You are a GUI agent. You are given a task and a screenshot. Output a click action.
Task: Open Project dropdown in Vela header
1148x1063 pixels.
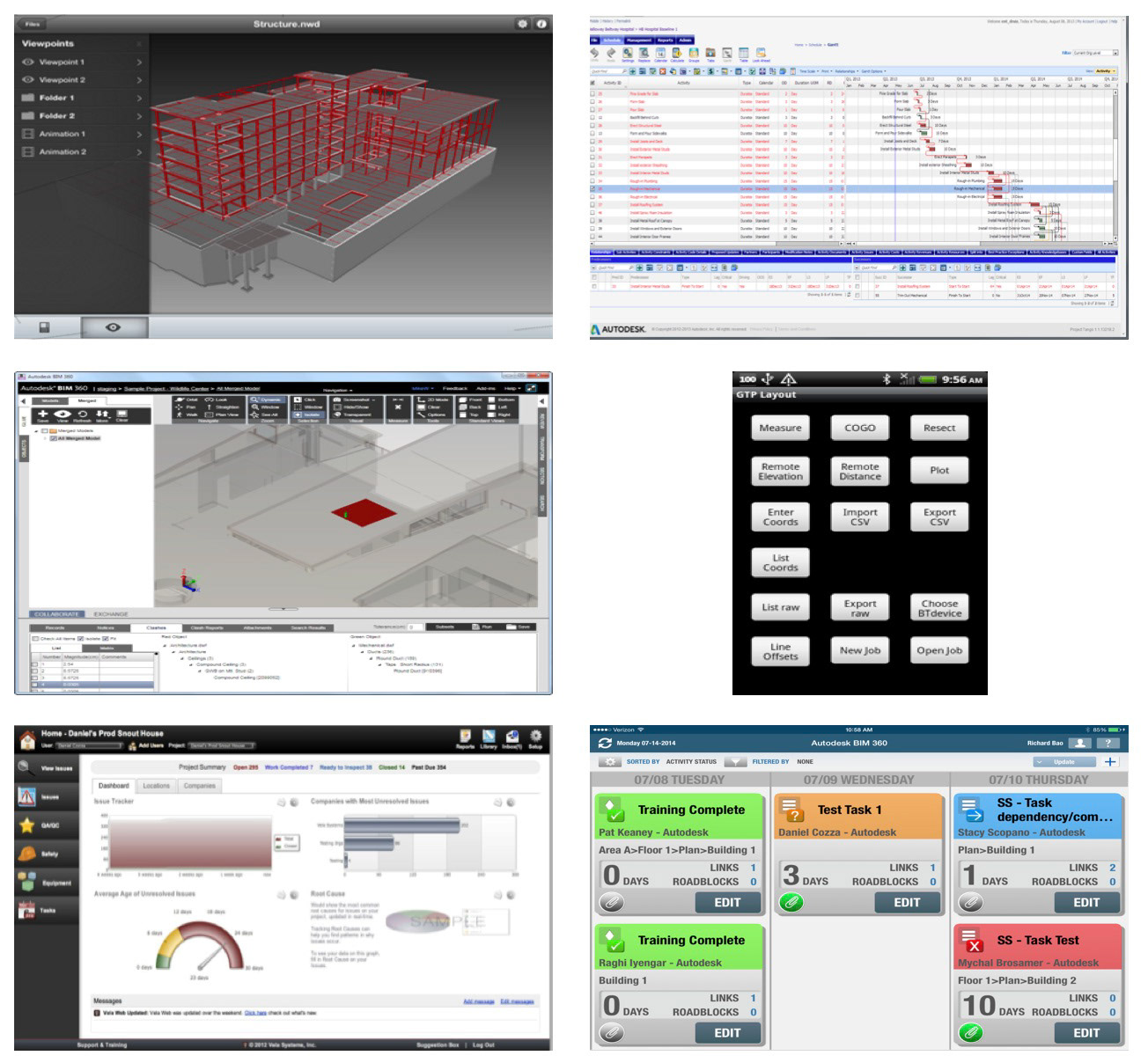[x=223, y=745]
